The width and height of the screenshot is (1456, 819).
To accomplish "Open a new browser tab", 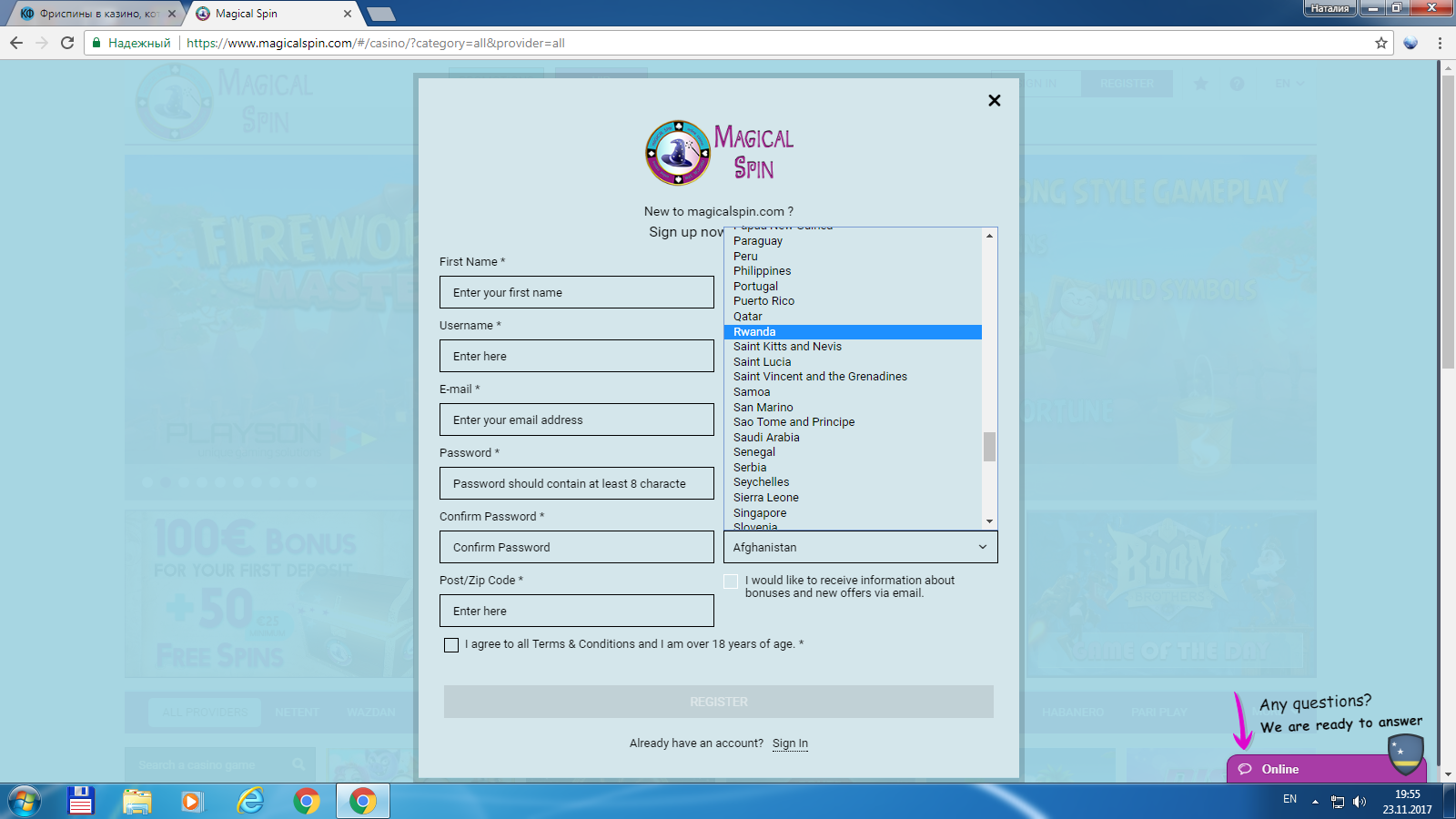I will 380,14.
